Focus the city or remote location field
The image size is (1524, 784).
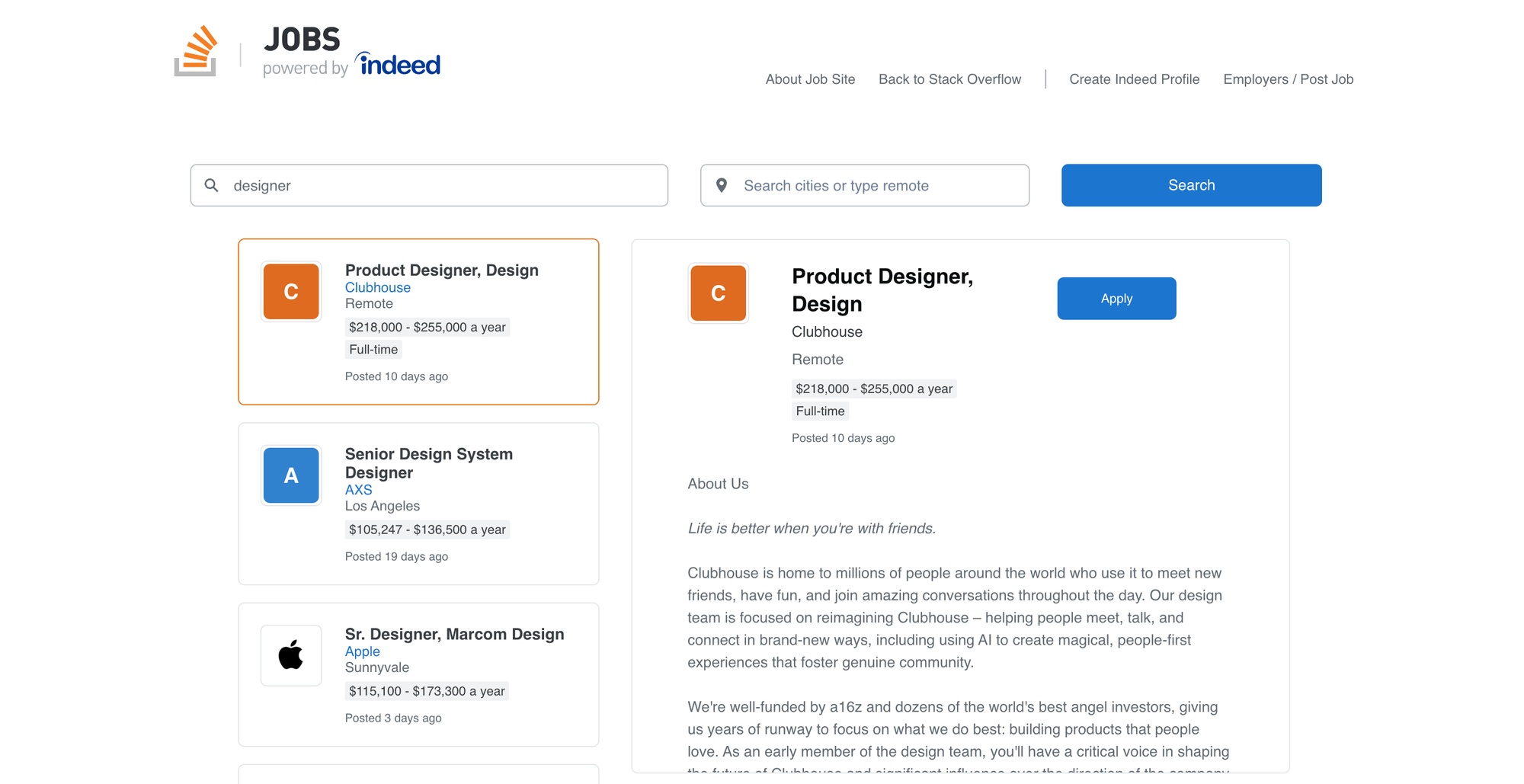(x=865, y=185)
